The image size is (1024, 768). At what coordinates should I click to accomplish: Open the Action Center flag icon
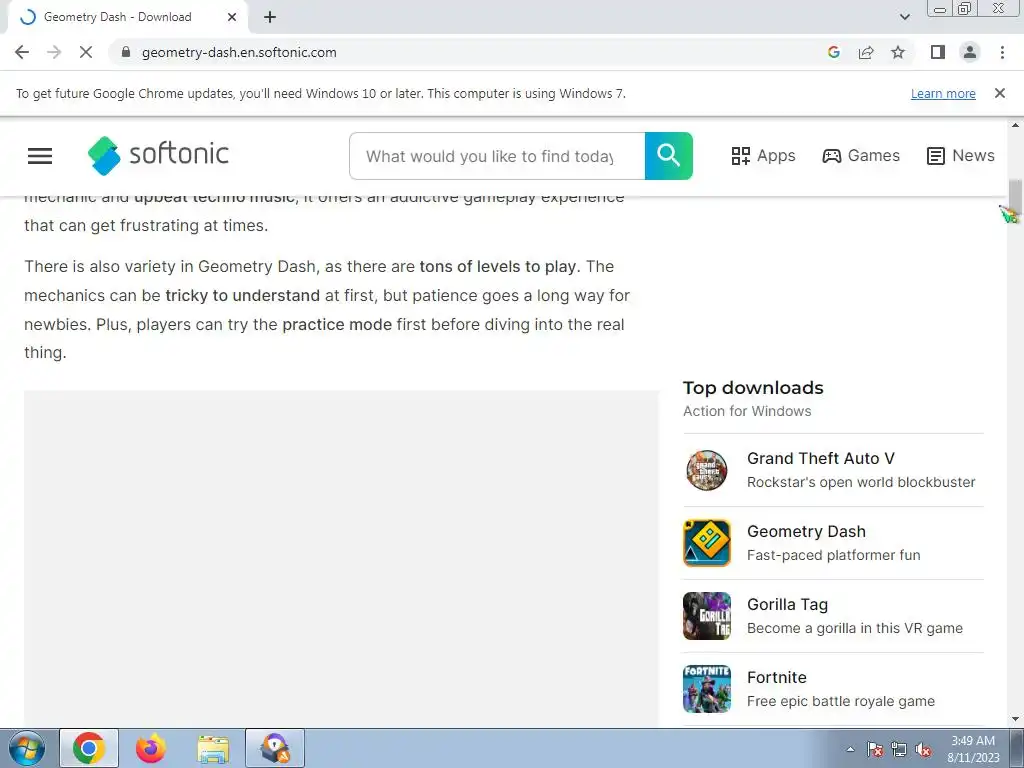click(875, 749)
